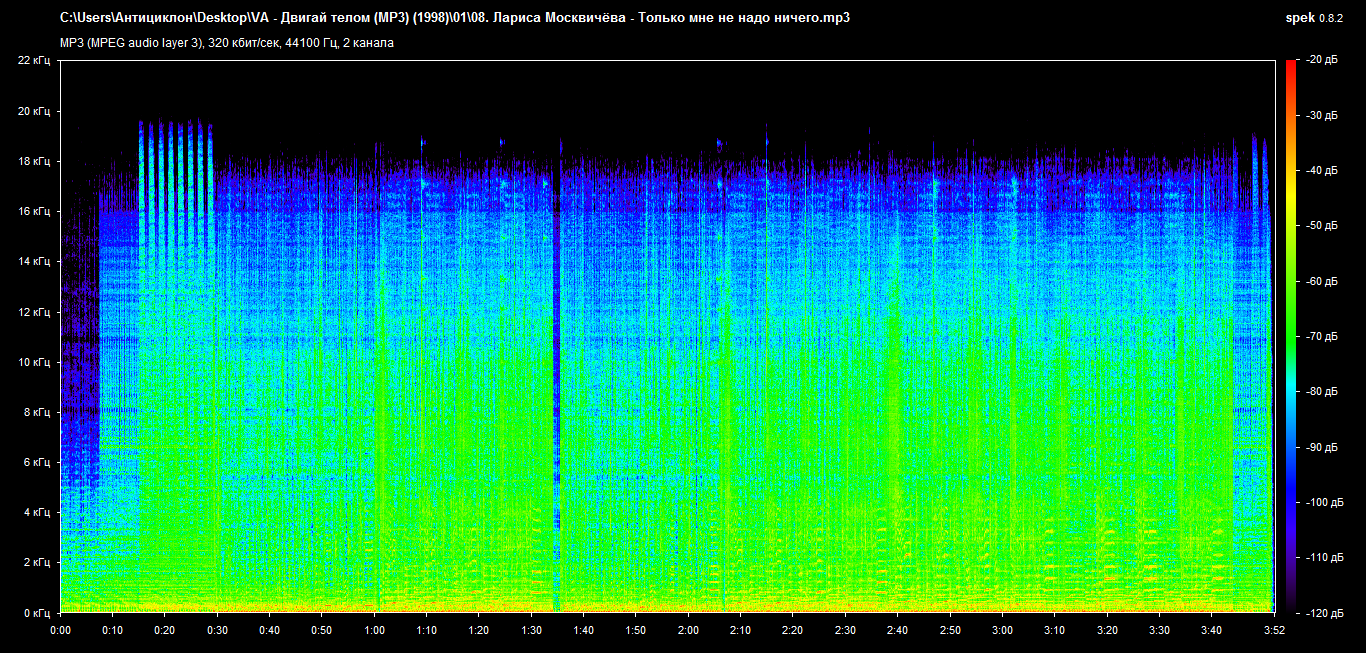The height and width of the screenshot is (653, 1366).
Task: Click the 22 кГц frequency label
Action: (34, 60)
